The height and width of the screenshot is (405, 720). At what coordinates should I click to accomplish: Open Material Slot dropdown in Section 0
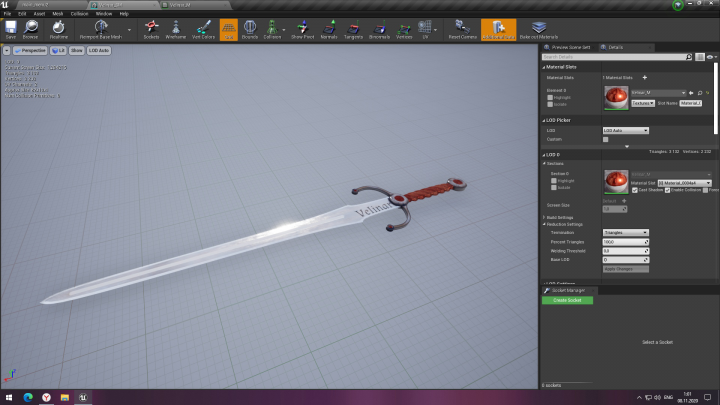click(684, 183)
